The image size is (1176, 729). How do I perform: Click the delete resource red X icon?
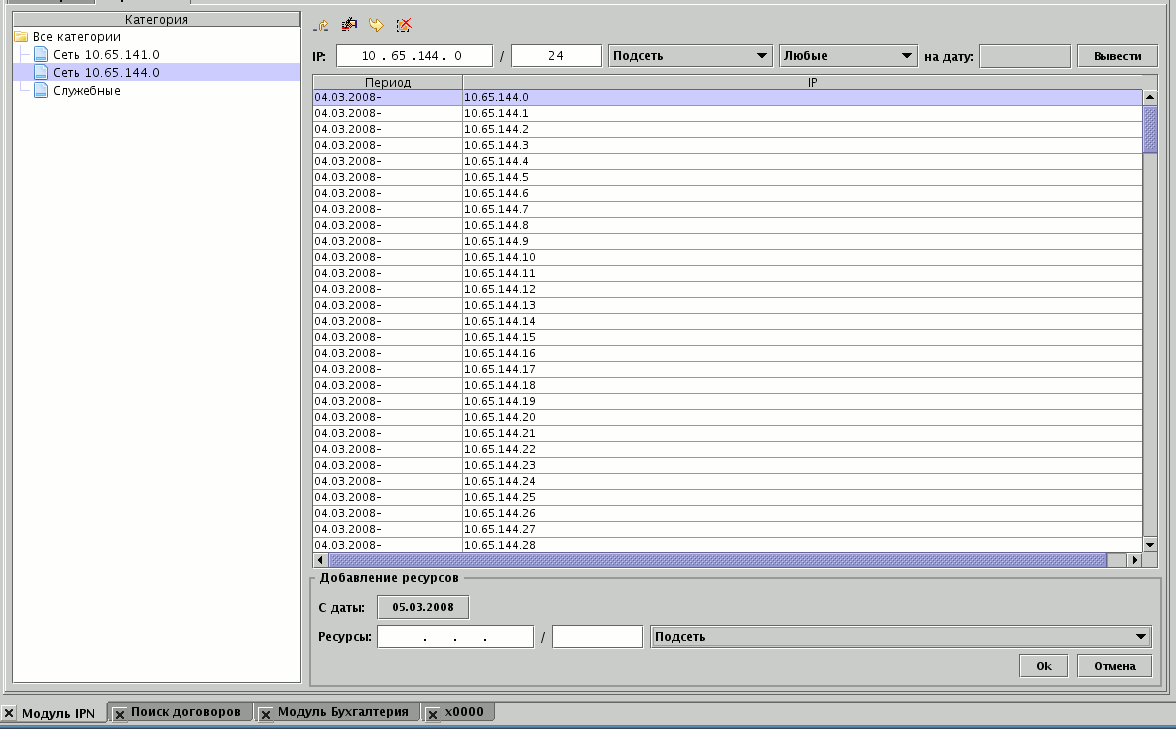404,25
